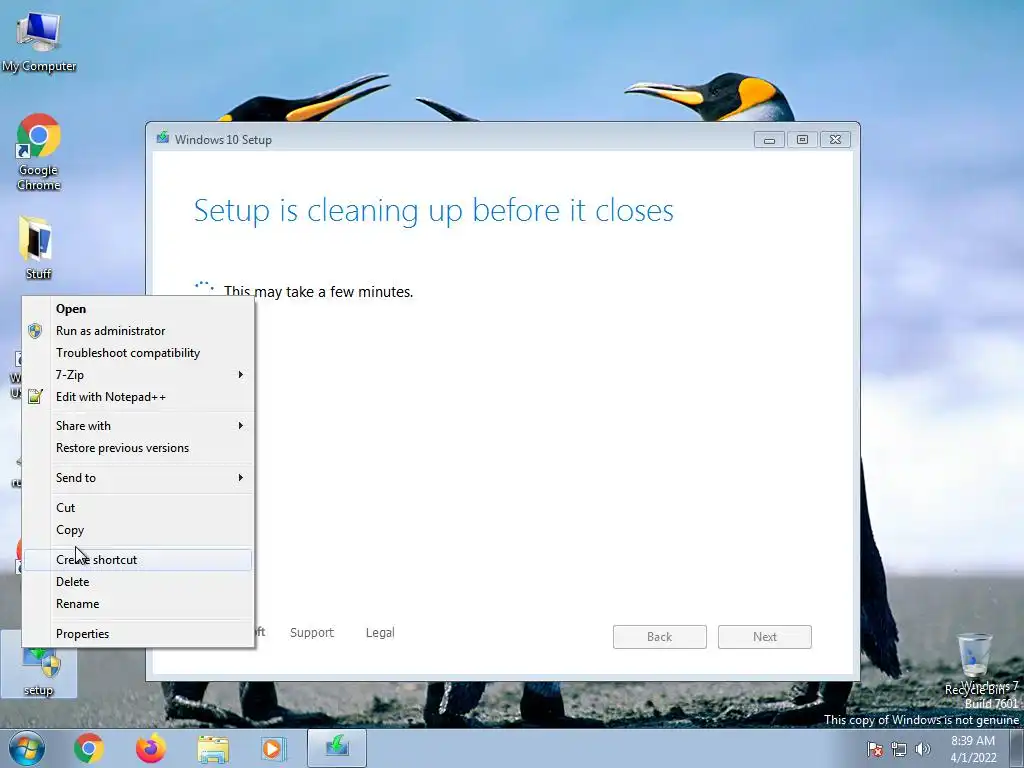
Task: Click the Back button in Setup
Action: [x=660, y=637]
